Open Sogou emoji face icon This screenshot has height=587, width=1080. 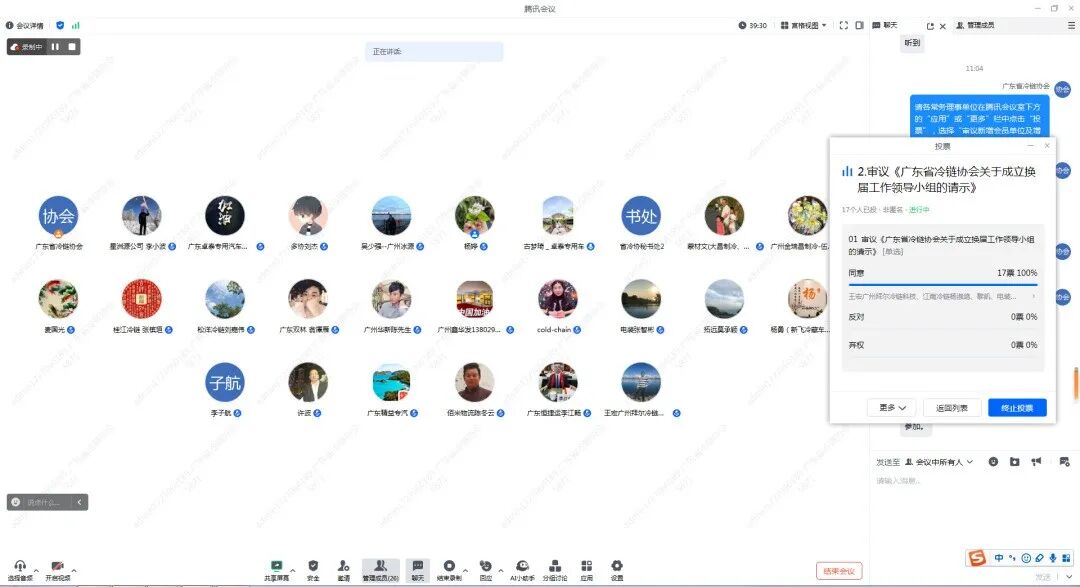point(1026,558)
